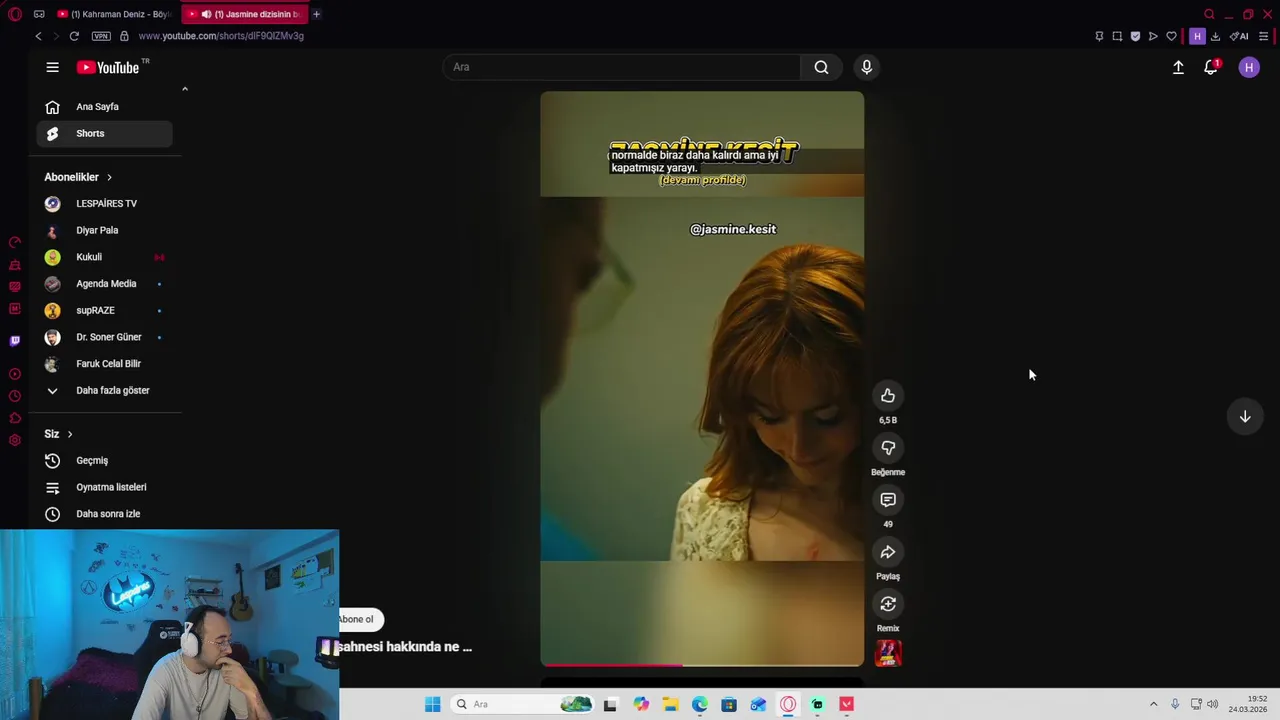
Task: Click the Windows taskbar search box
Action: click(522, 704)
